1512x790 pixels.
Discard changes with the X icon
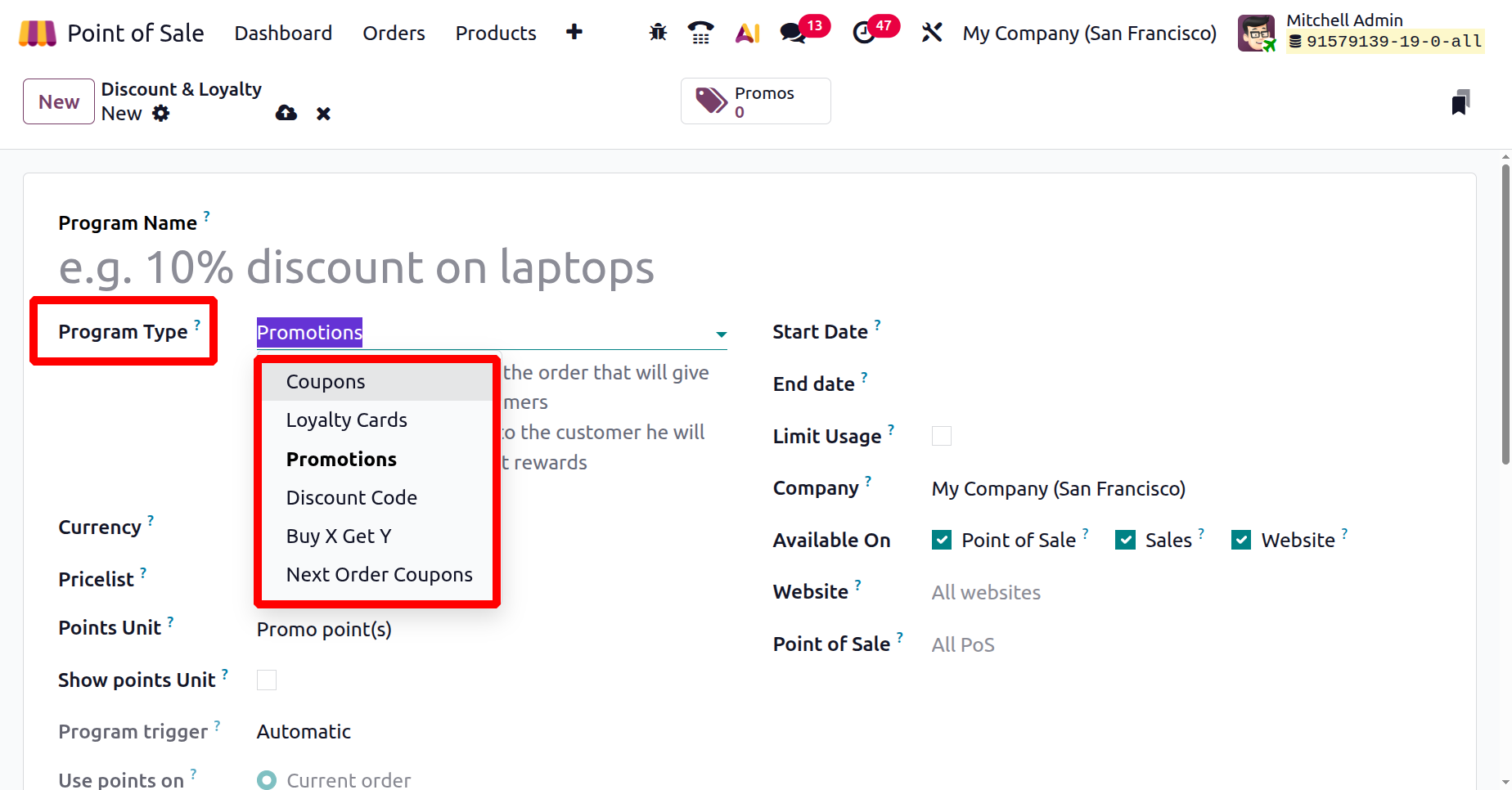(324, 114)
